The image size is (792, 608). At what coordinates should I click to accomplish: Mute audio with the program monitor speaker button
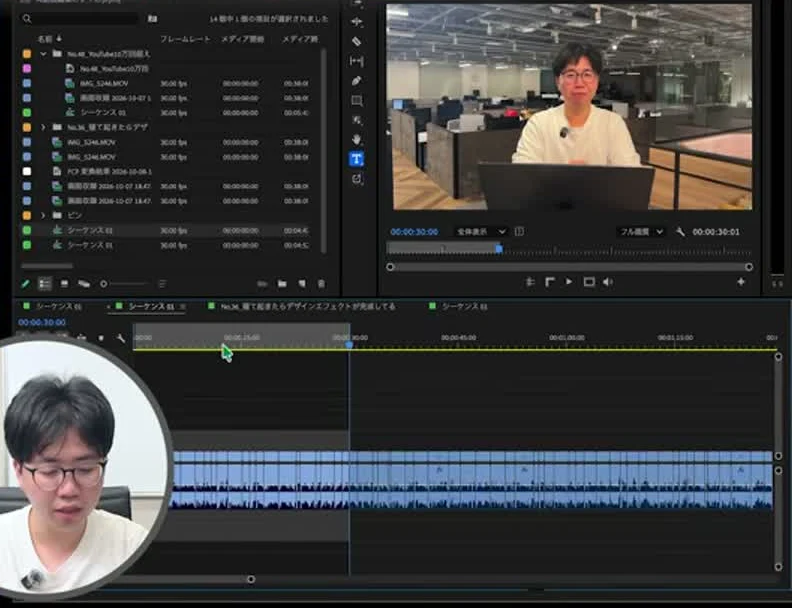point(608,282)
